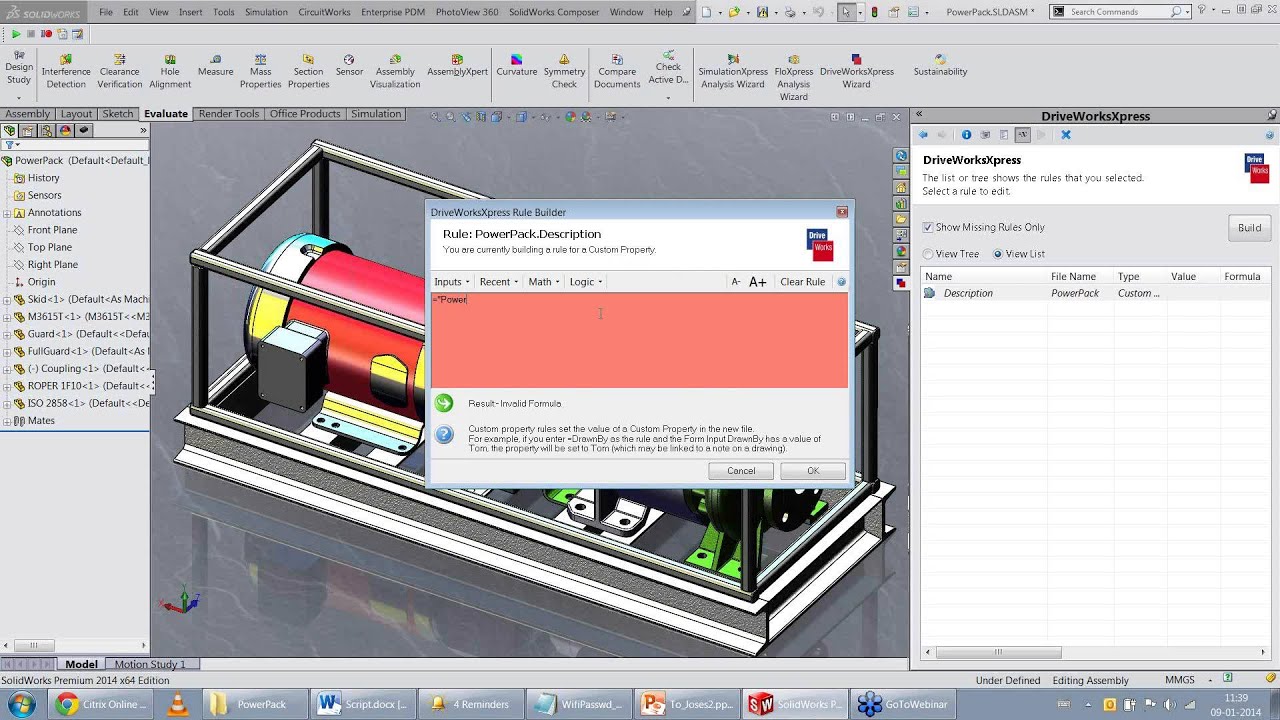Click the Windows Start button
Screen dimensions: 1280x720
tap(21, 704)
